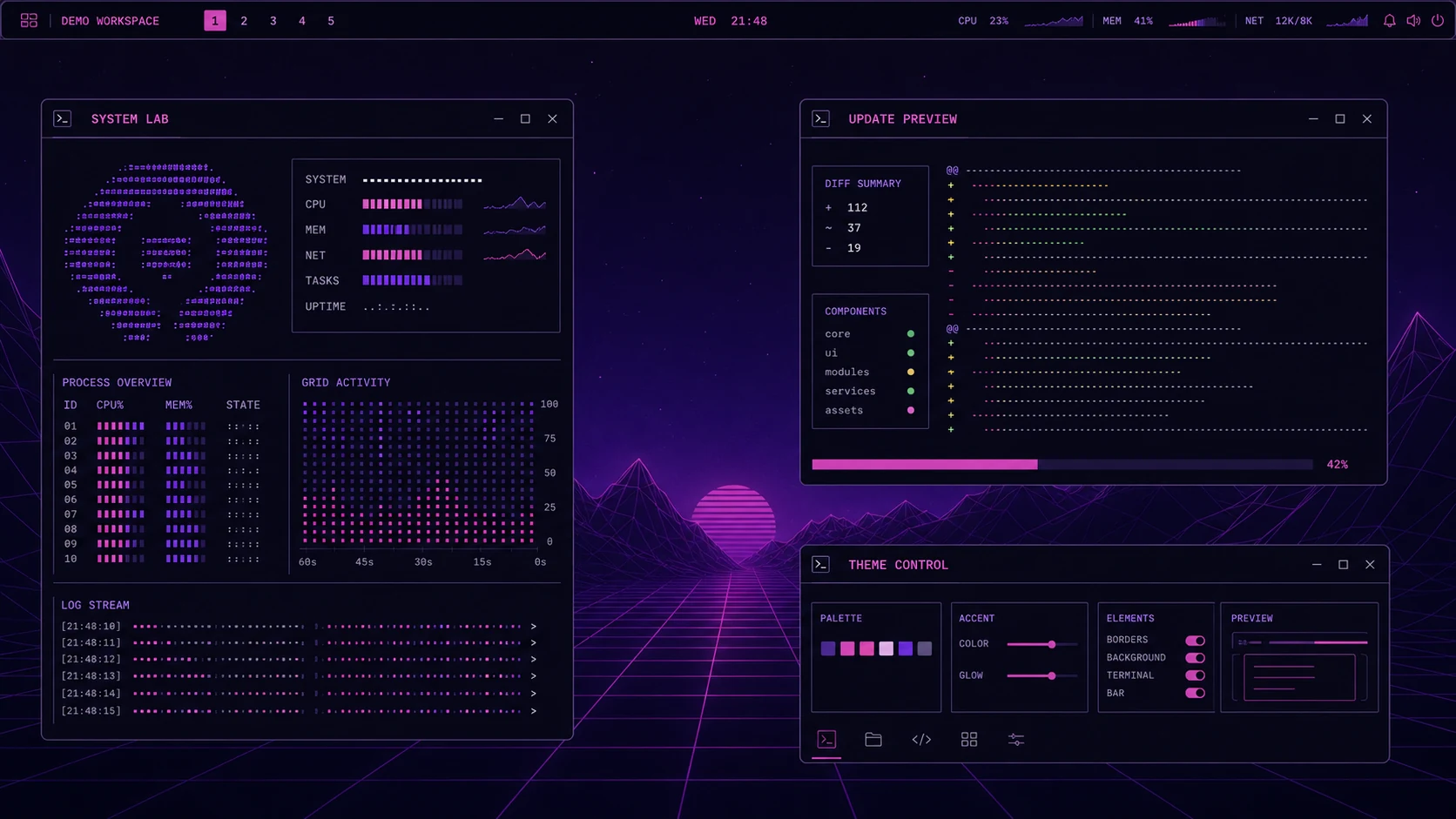Image resolution: width=1456 pixels, height=819 pixels.
Task: Adjust the accent Glow slider
Action: coord(1042,675)
